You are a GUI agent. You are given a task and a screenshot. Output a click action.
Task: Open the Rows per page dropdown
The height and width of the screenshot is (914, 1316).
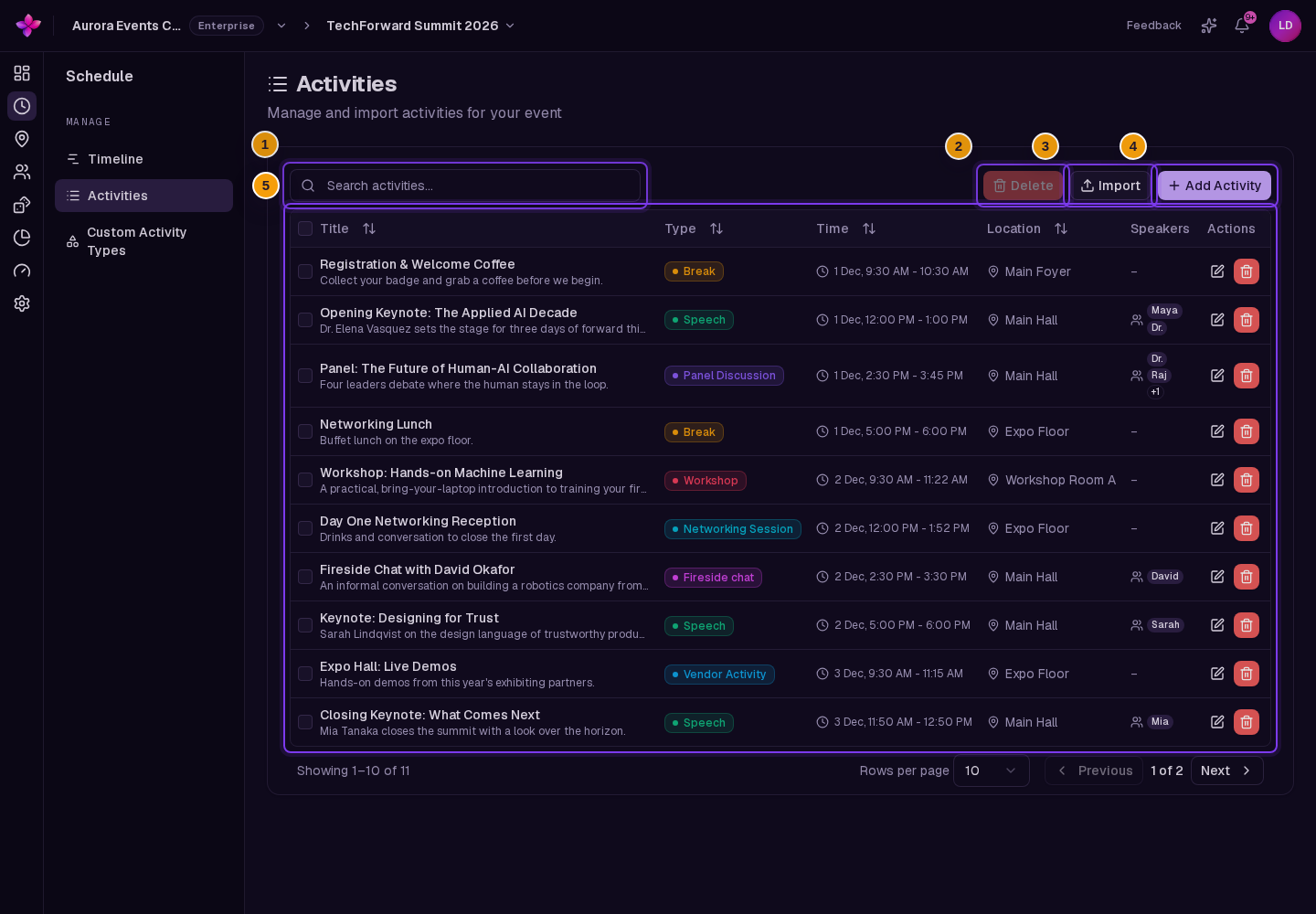pyautogui.click(x=992, y=771)
